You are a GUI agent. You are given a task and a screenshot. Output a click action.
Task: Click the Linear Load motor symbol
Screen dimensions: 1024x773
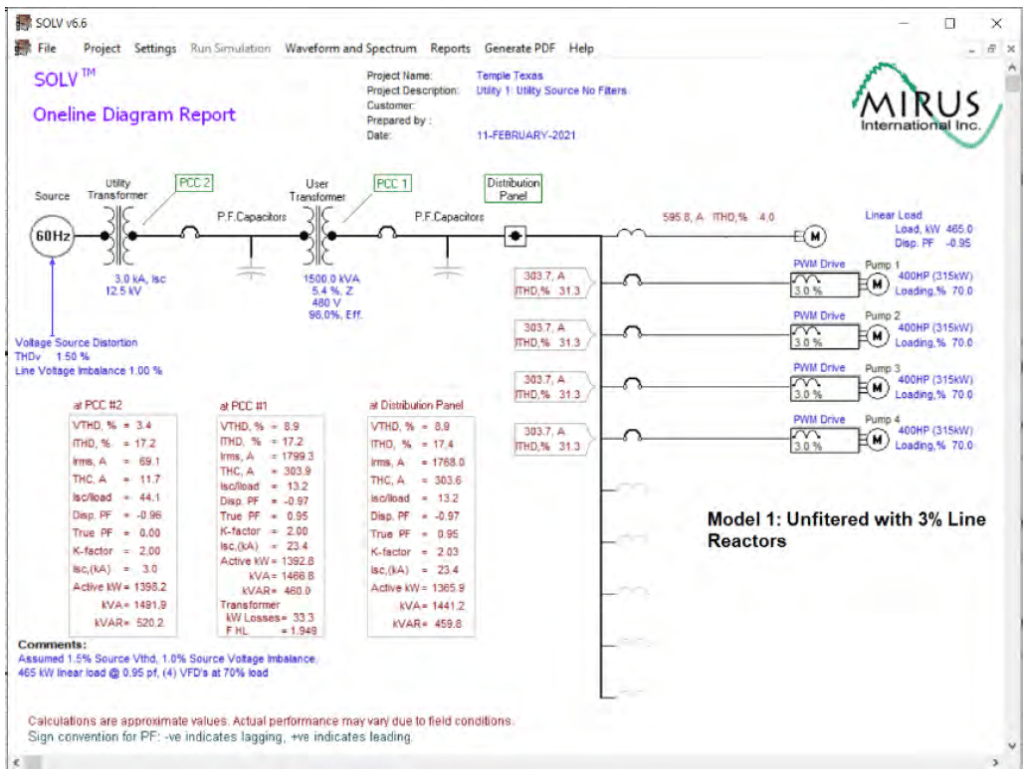coord(814,236)
